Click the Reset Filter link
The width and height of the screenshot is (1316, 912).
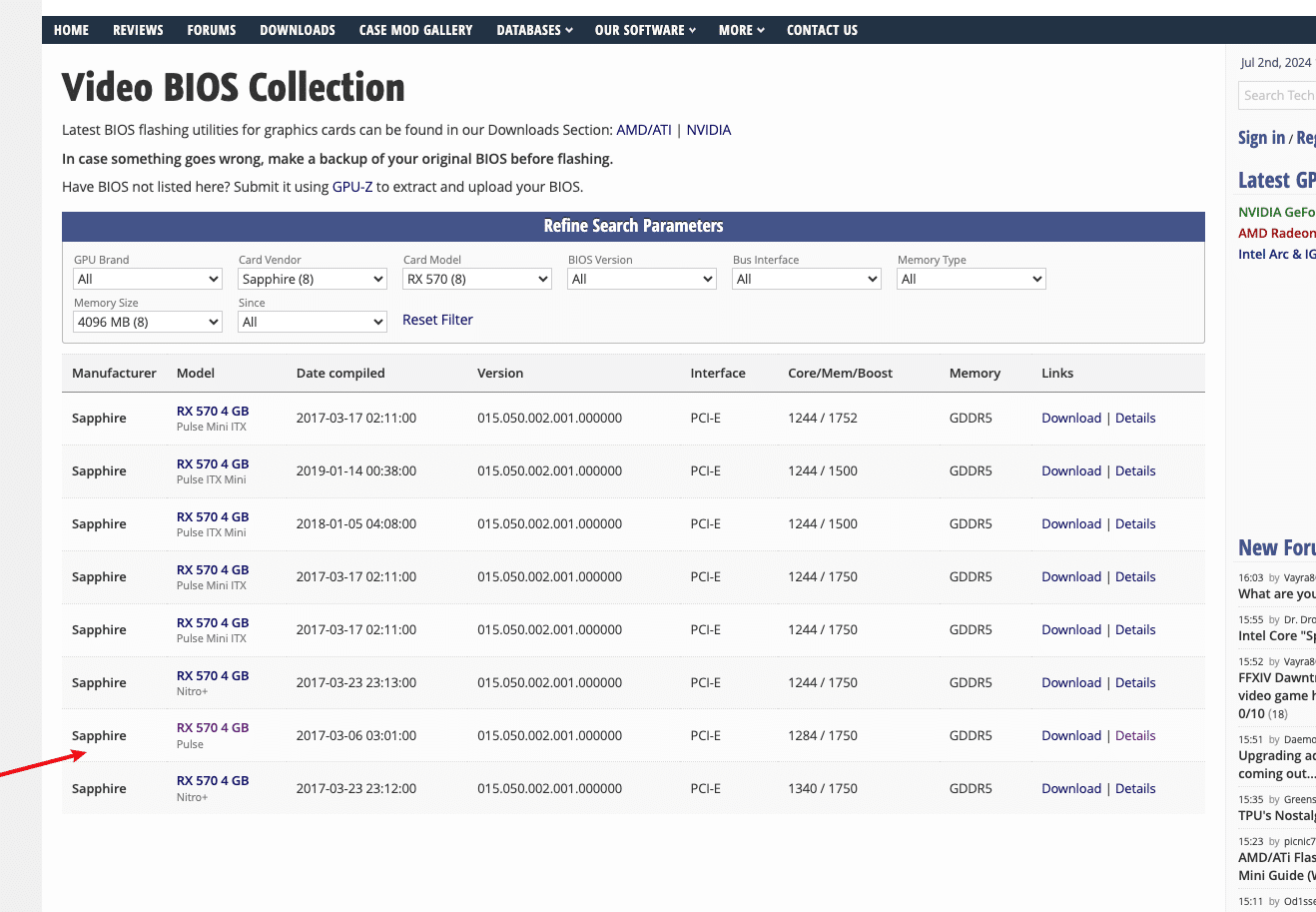437,320
